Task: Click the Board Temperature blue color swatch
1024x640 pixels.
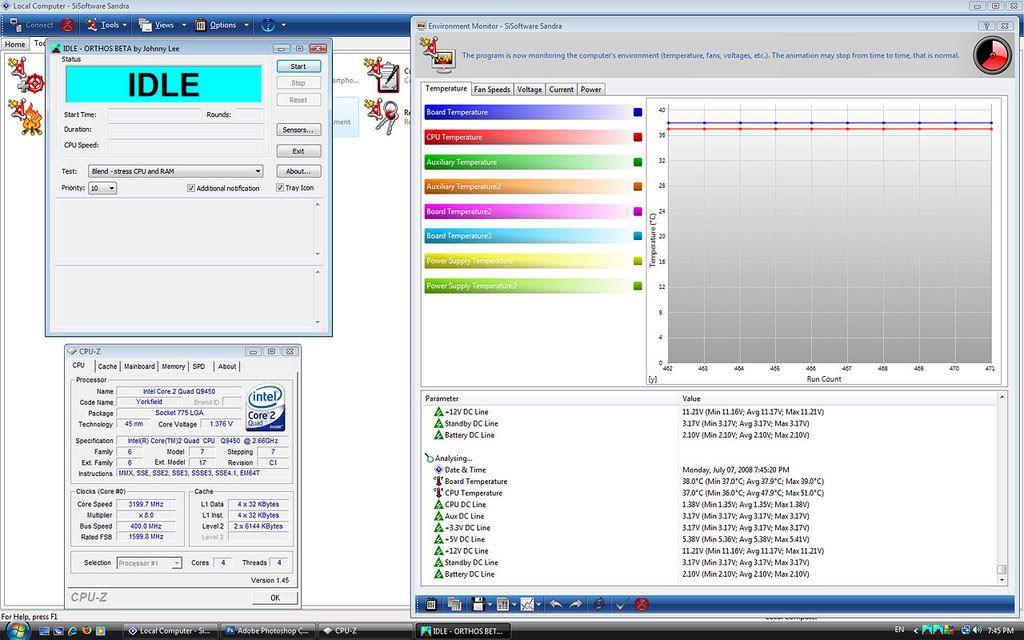Action: (637, 112)
